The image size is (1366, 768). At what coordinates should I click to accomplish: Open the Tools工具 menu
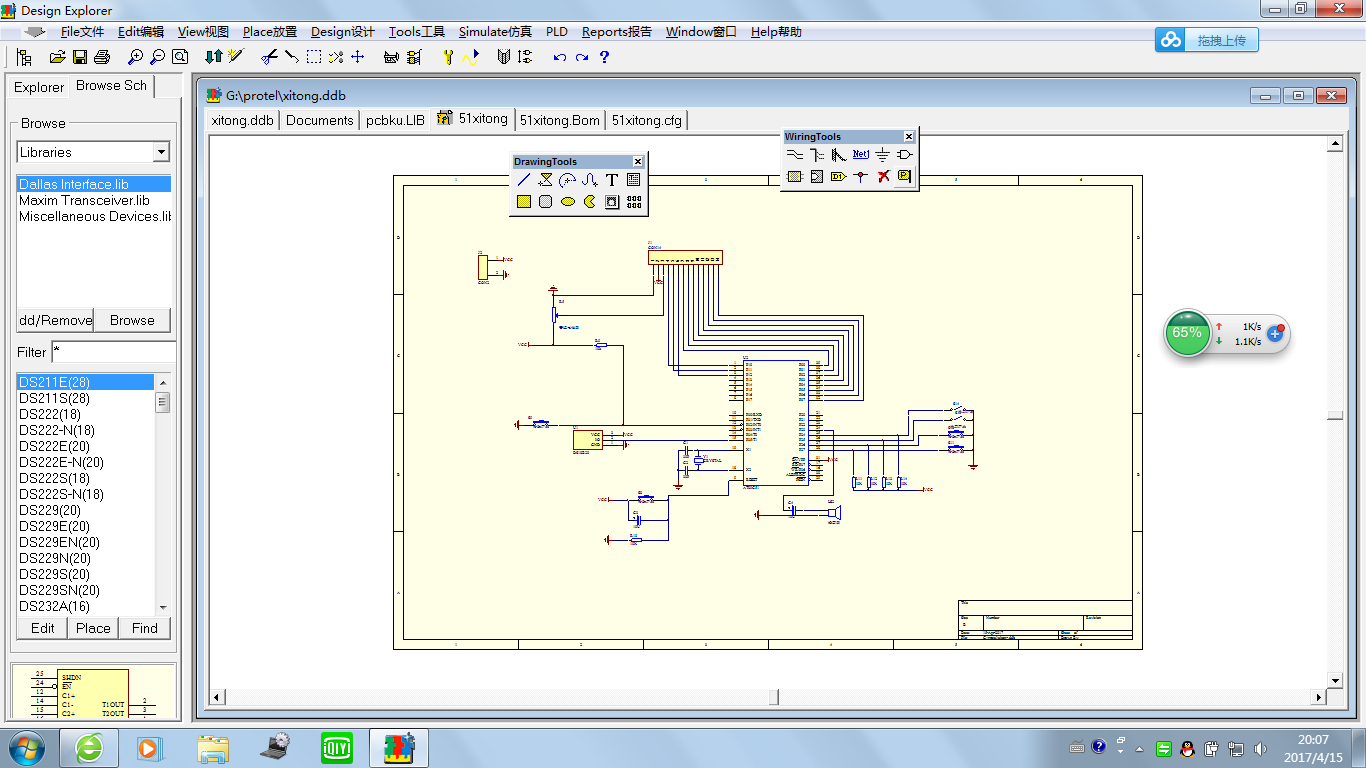[416, 32]
